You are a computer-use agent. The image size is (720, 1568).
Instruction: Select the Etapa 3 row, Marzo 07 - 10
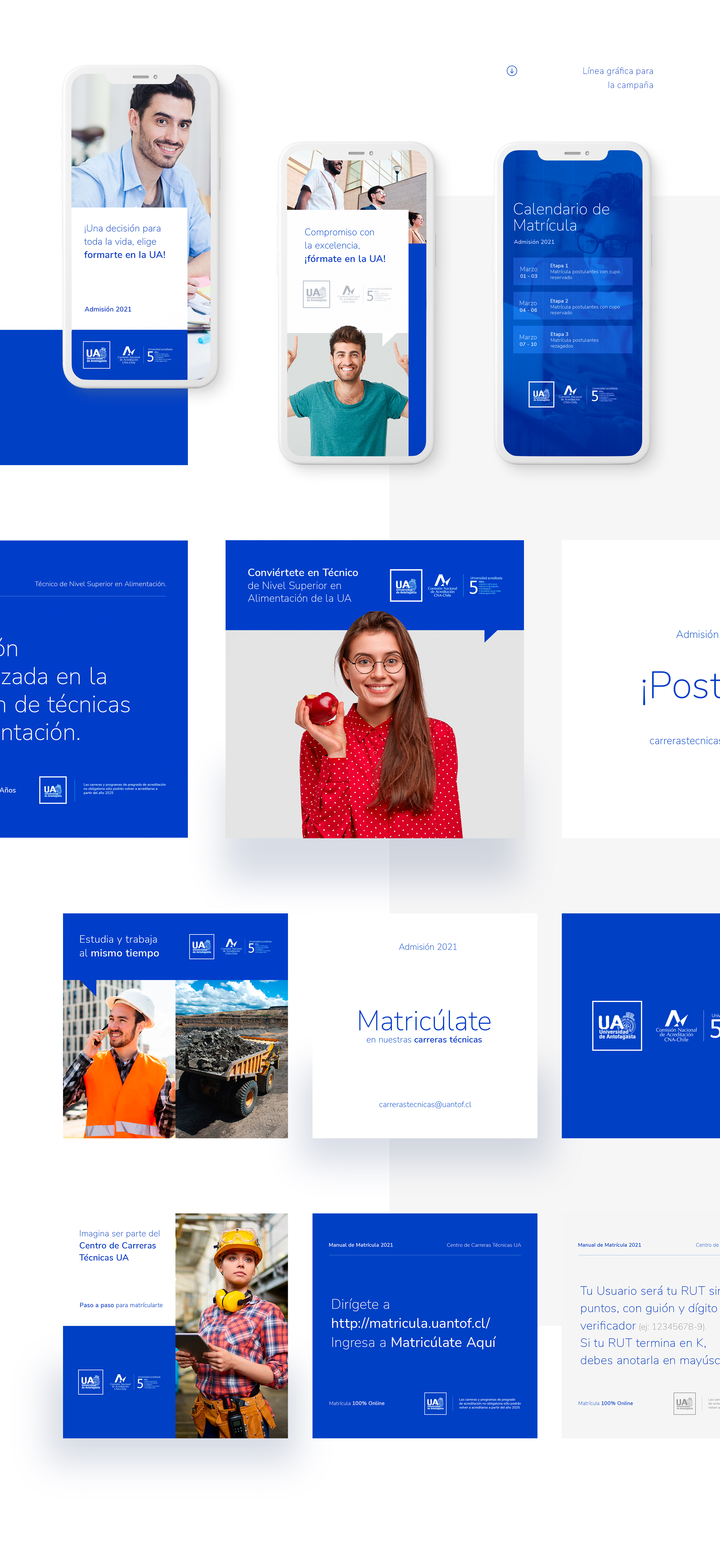tap(572, 340)
